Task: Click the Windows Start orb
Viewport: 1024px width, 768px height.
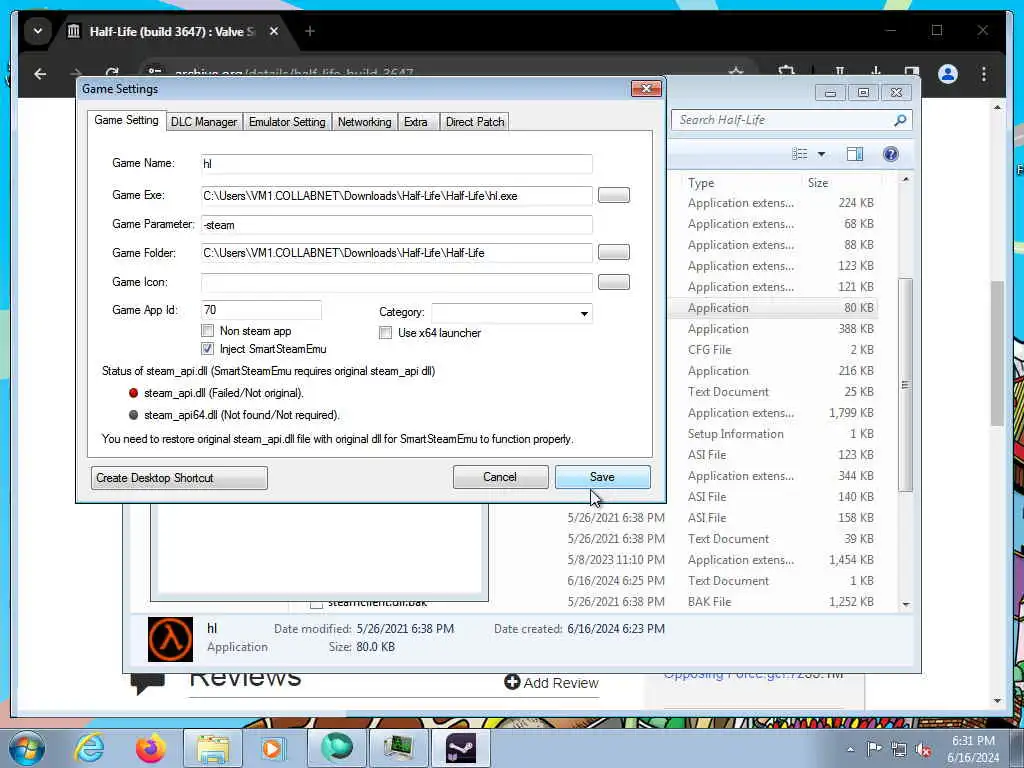Action: click(x=27, y=748)
